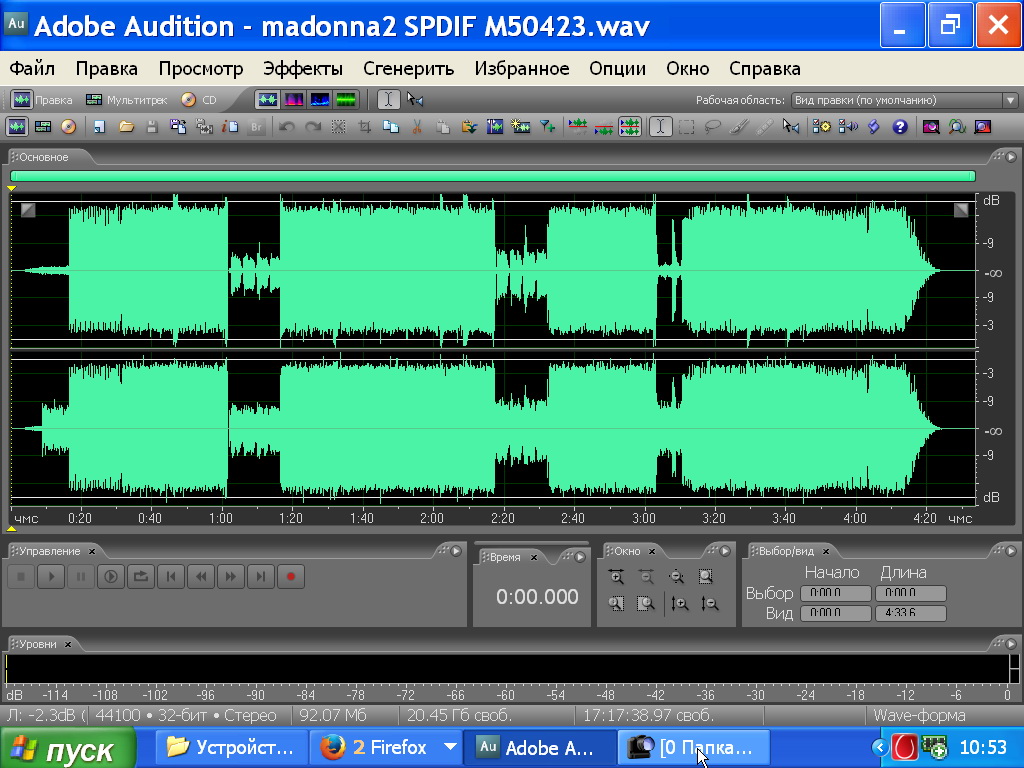Close the Время panel tab
Screen dimensions: 1024x768
pyautogui.click(x=534, y=558)
